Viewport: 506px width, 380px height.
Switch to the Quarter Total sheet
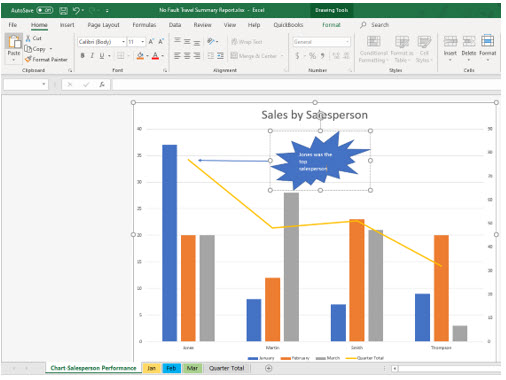226,368
